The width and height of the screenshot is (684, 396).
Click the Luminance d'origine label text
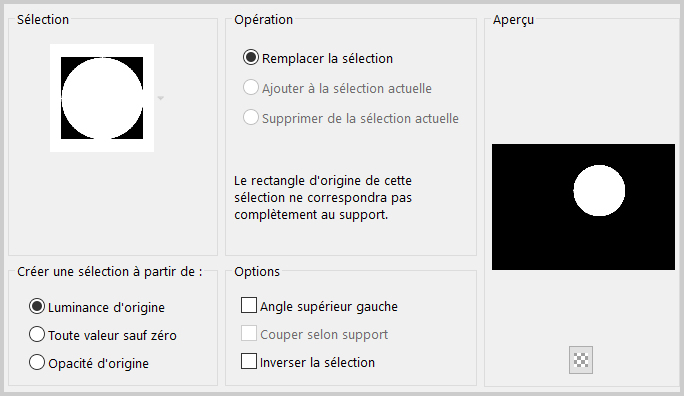pyautogui.click(x=106, y=307)
